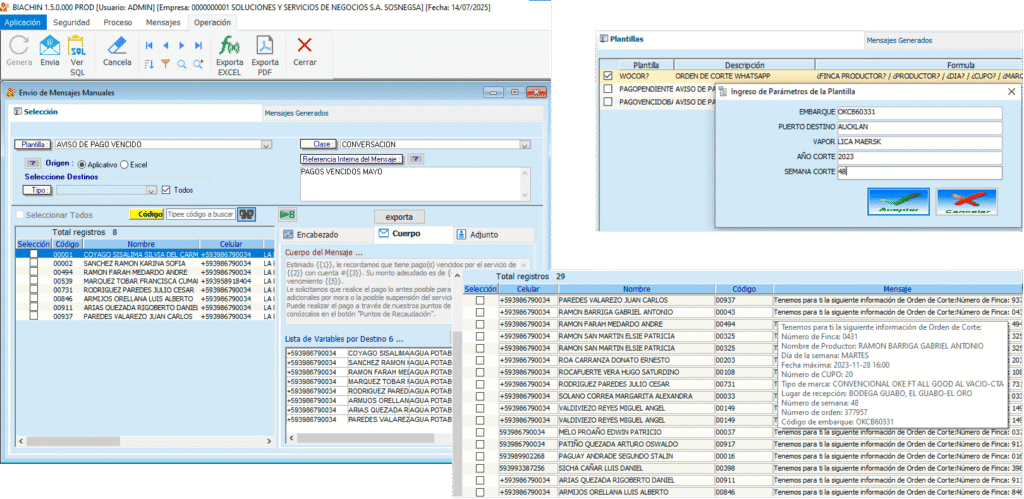This screenshot has height=499, width=1024.
Task: Click the Exporta EXCEL icon
Action: (229, 46)
